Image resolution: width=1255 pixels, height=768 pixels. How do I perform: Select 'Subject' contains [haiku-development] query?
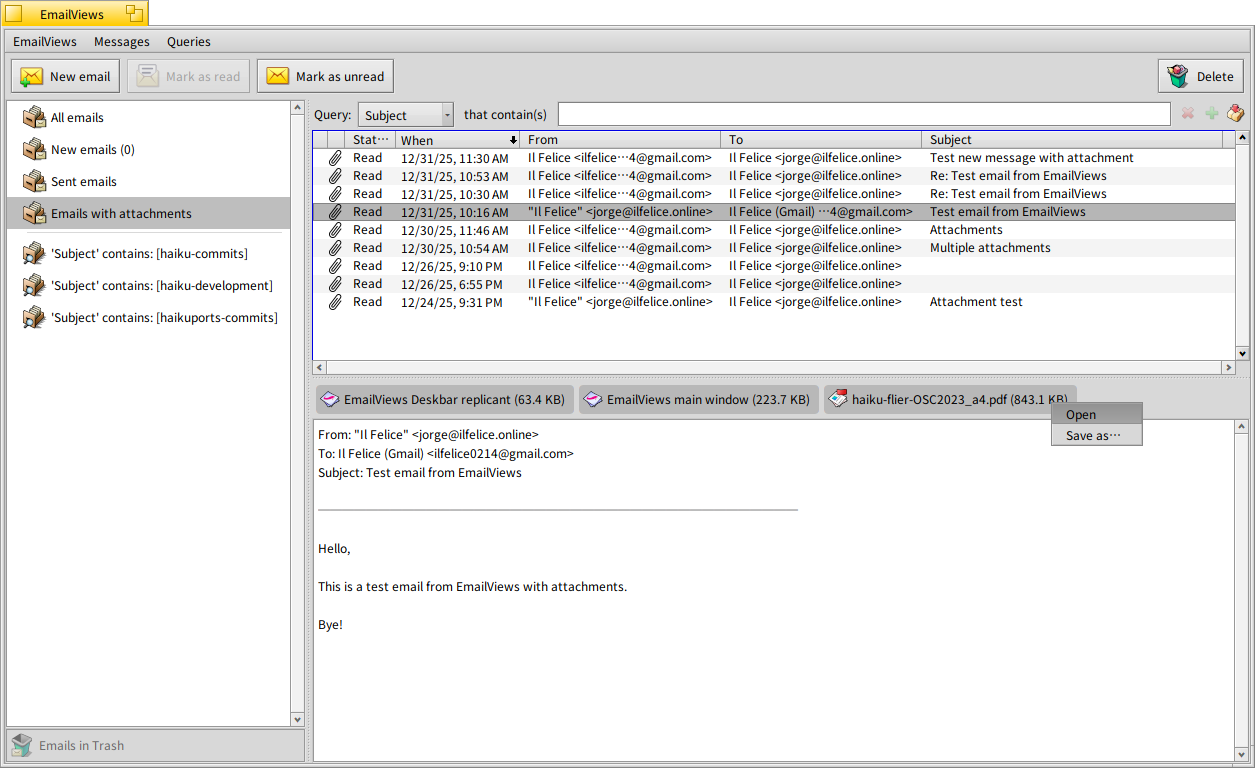[x=161, y=286]
